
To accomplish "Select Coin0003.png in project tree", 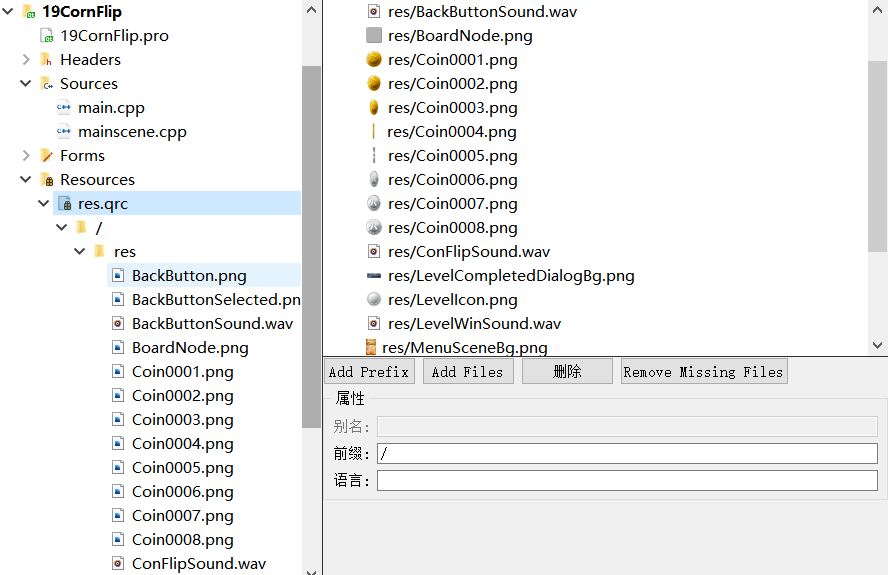I will pyautogui.click(x=182, y=419).
